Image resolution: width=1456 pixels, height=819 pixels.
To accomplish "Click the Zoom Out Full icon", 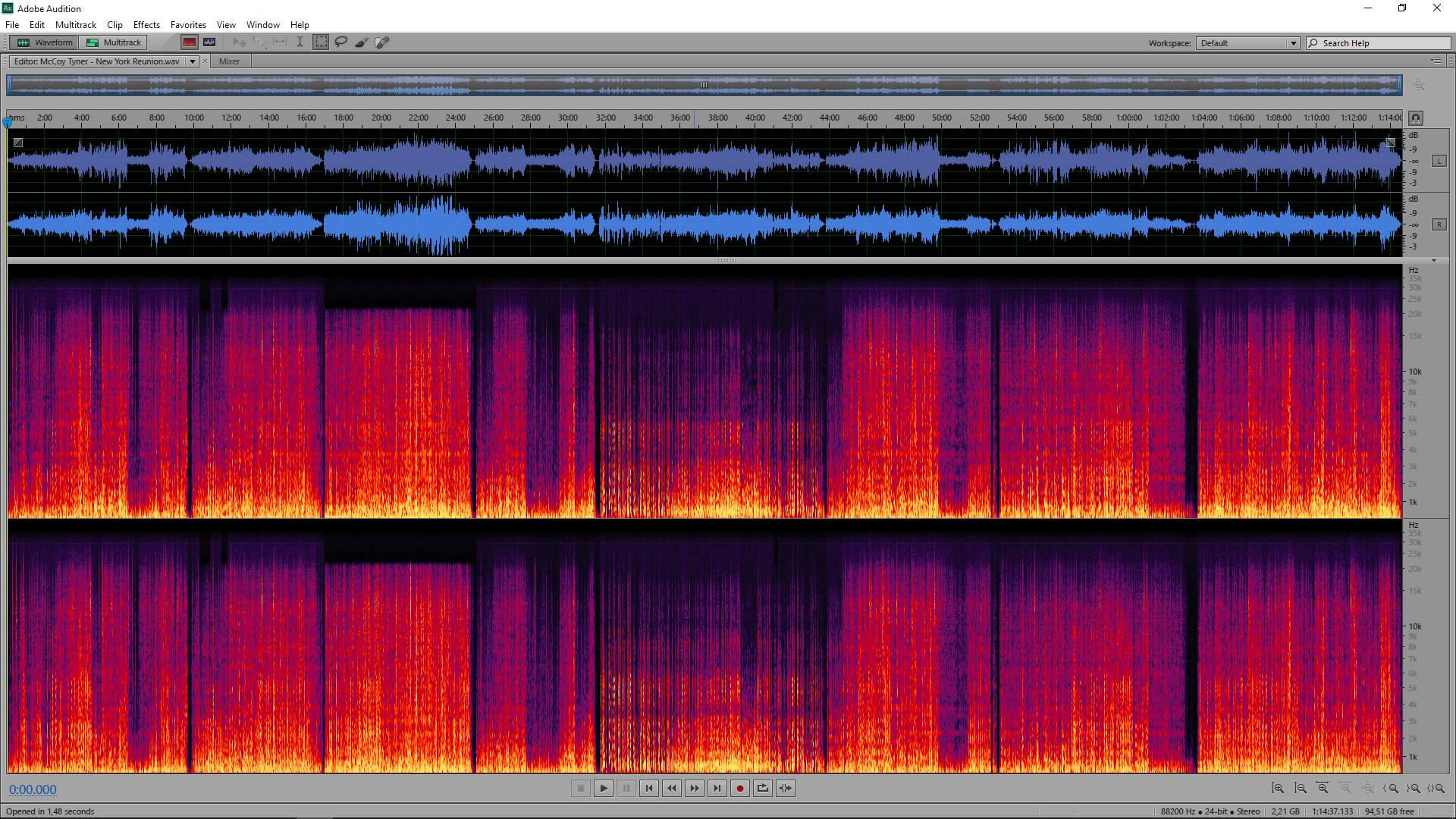I will [1368, 789].
